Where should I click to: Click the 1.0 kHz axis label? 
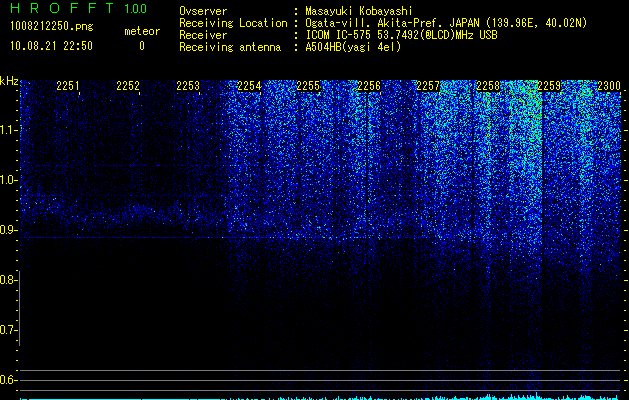(8, 180)
